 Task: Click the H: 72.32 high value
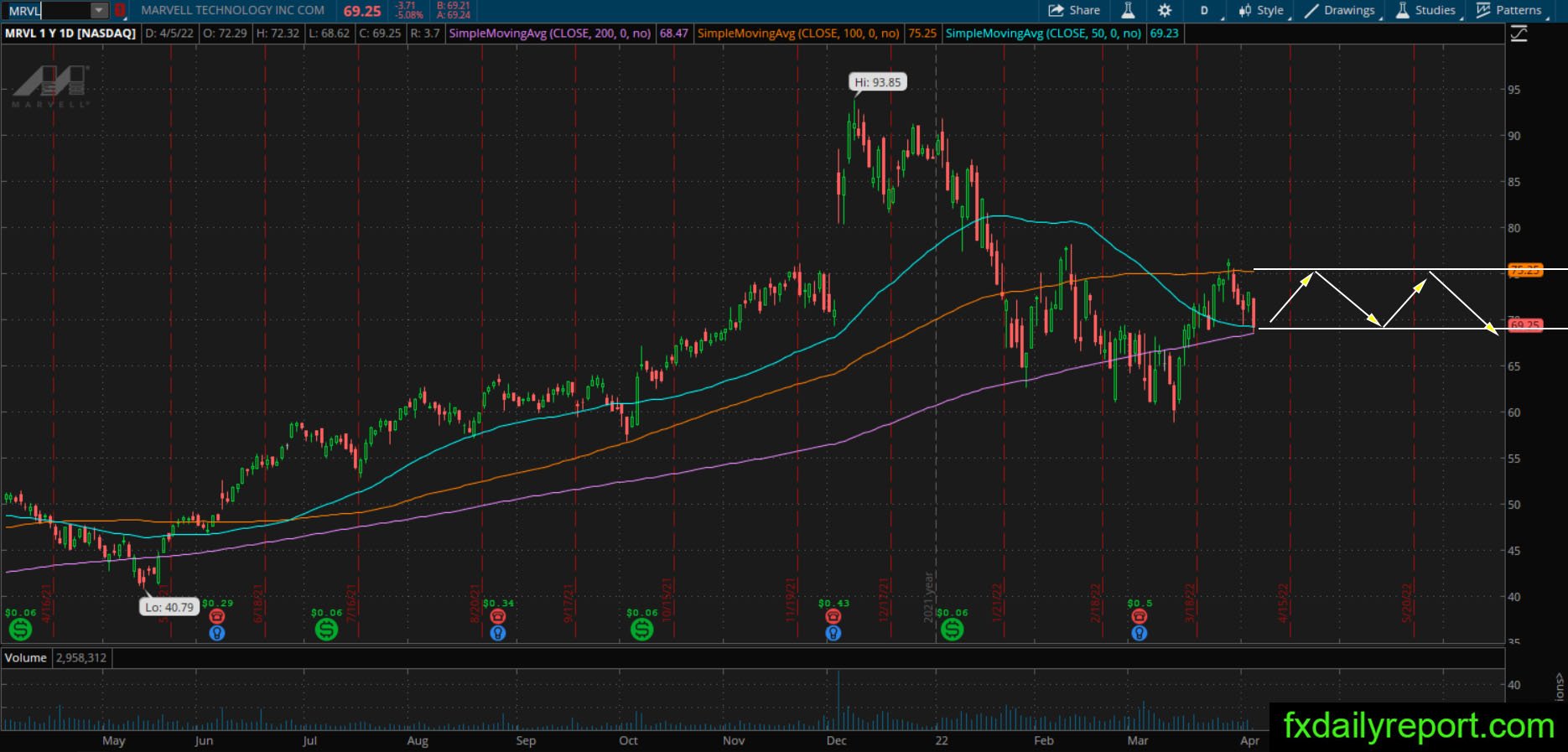pyautogui.click(x=278, y=34)
